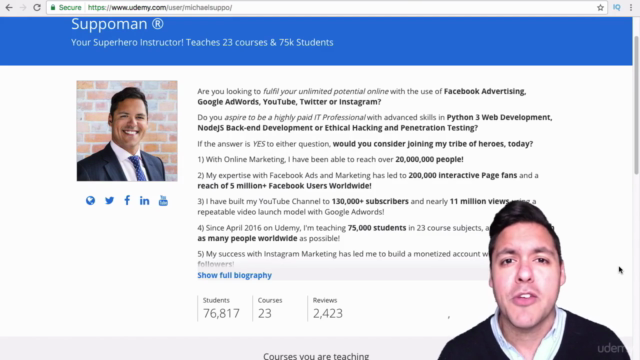Open instructor Facebook profile icon
Screen dimensions: 640x360
tap(127, 200)
